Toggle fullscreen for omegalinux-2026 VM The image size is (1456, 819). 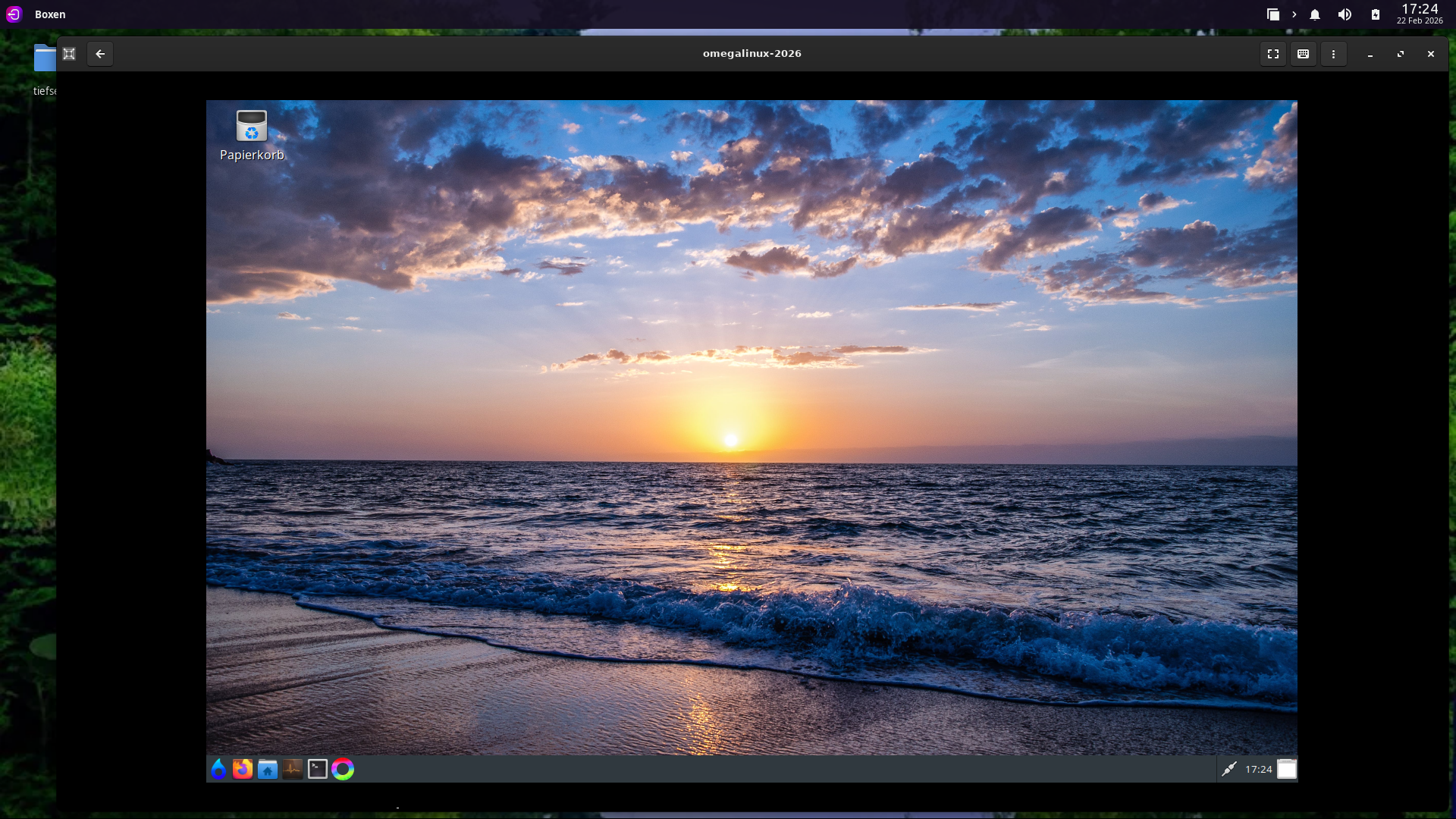(1273, 54)
